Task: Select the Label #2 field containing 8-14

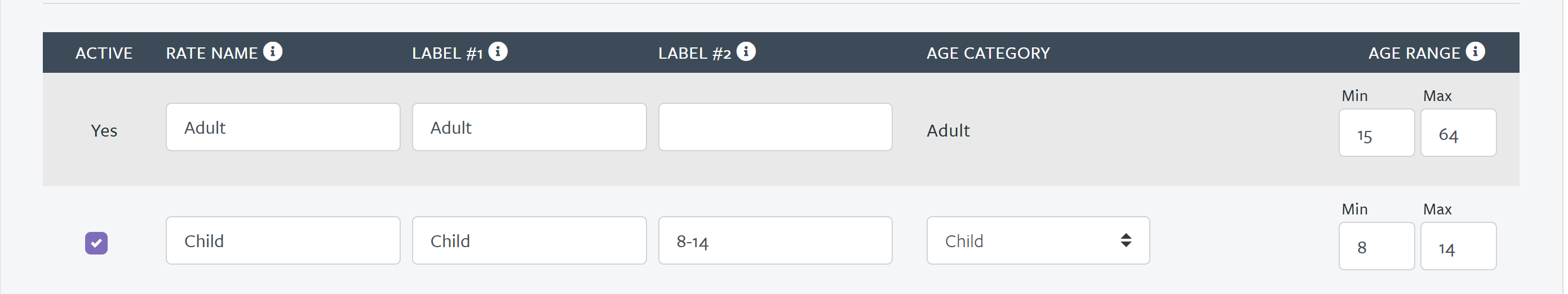Action: [x=776, y=240]
